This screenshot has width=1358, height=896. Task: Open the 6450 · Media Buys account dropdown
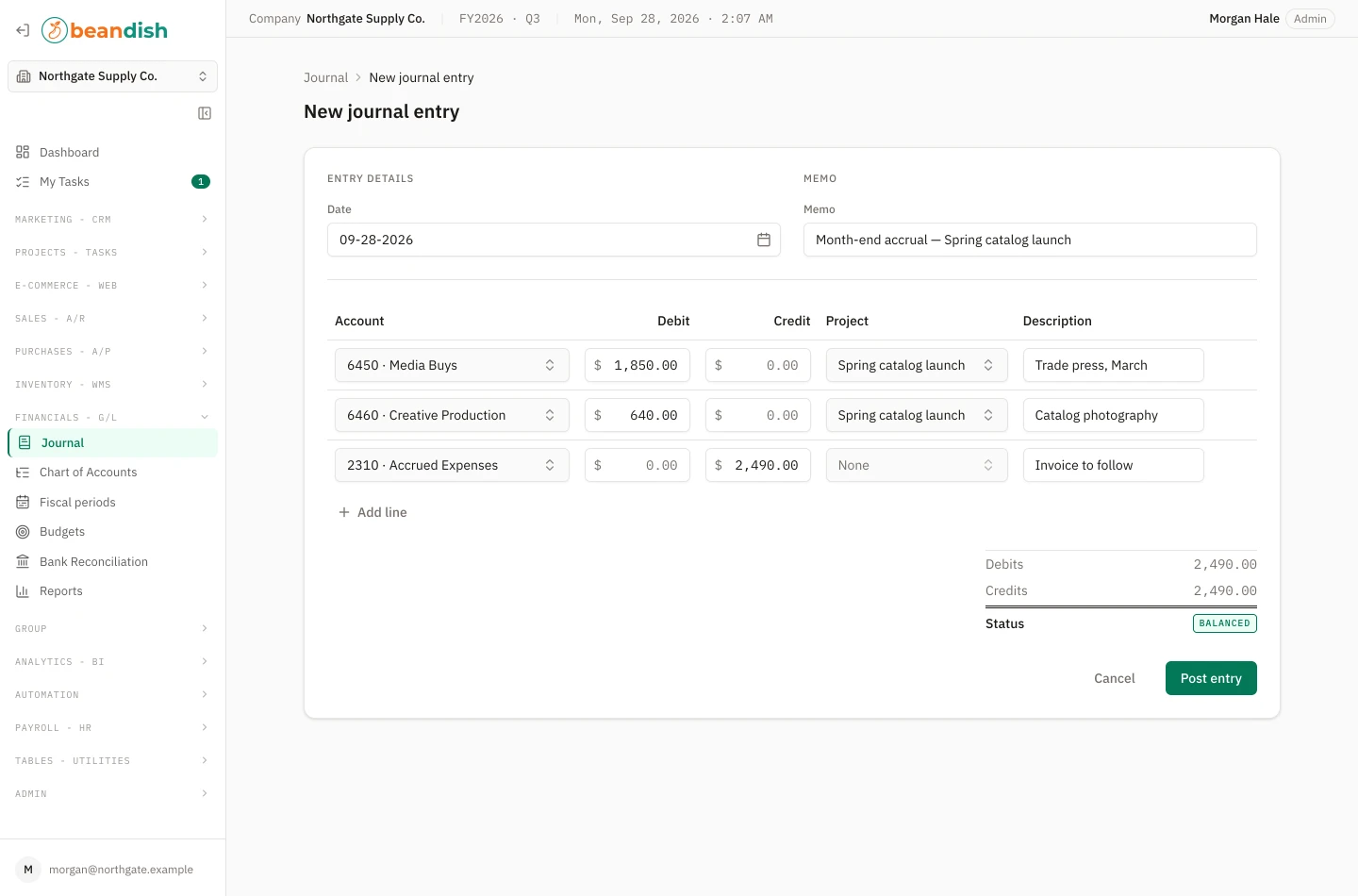tap(452, 365)
